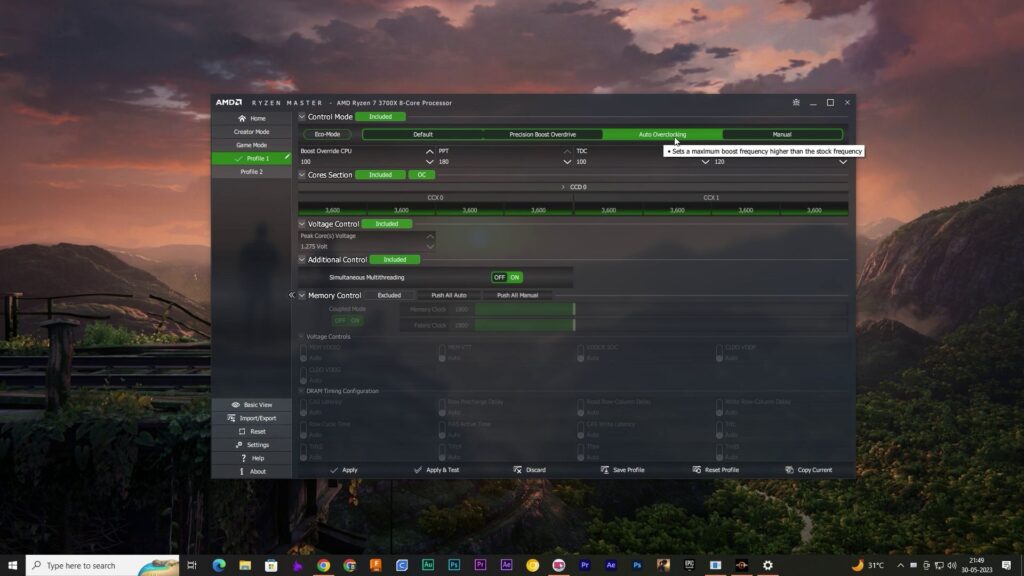The image size is (1024, 576).
Task: Decrease Boost Override CPU value
Action: click(429, 162)
